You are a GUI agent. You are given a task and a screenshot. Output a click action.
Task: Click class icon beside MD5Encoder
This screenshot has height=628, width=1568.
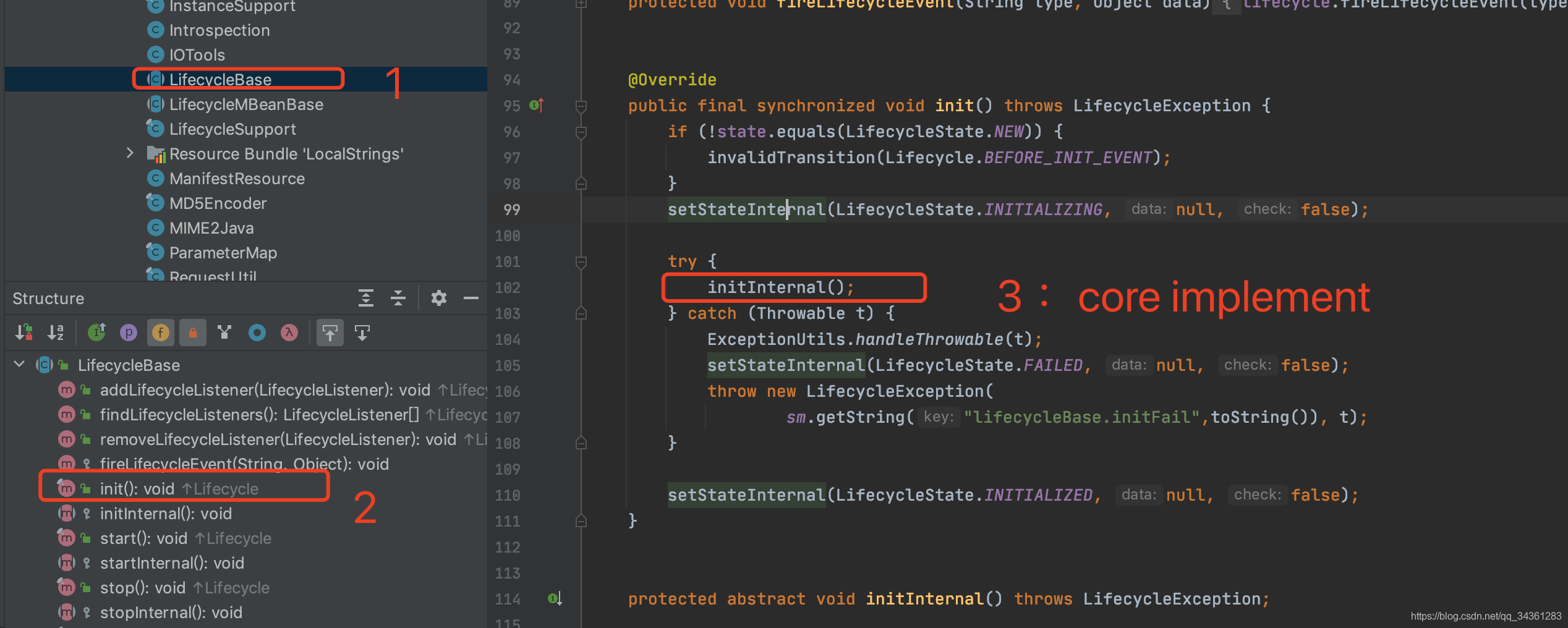(156, 203)
